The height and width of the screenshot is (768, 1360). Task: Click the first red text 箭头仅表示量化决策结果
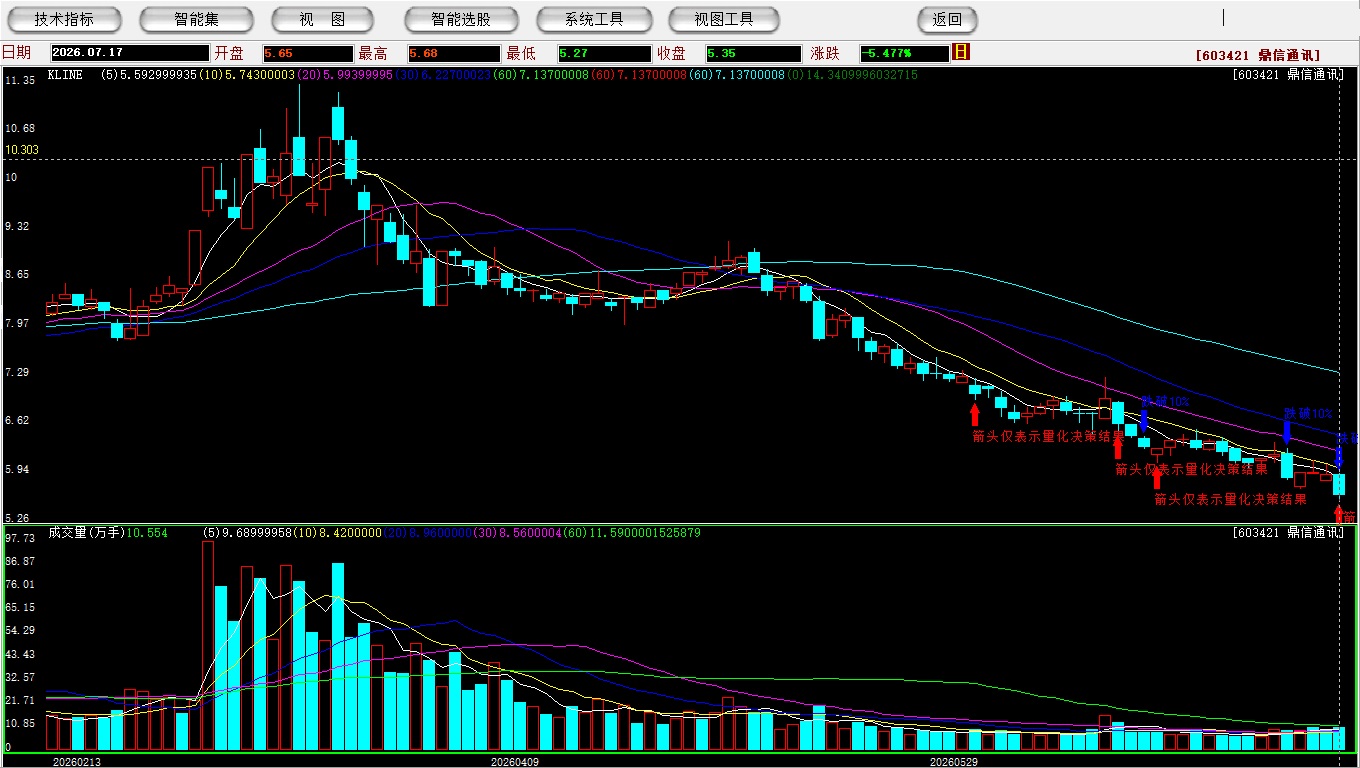pyautogui.click(x=1049, y=436)
